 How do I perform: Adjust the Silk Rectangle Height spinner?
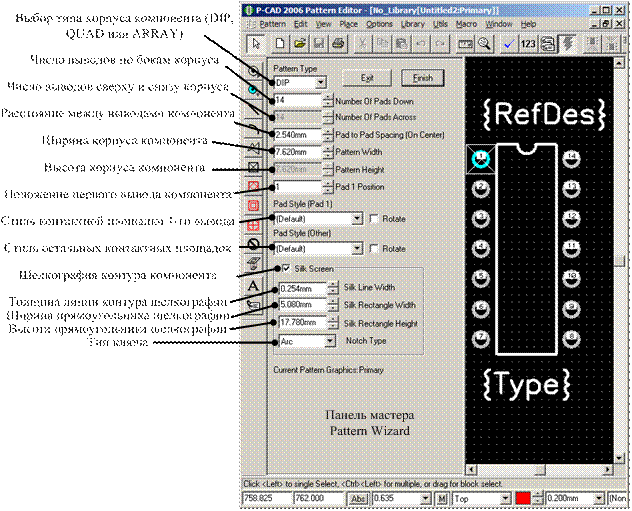(x=333, y=323)
